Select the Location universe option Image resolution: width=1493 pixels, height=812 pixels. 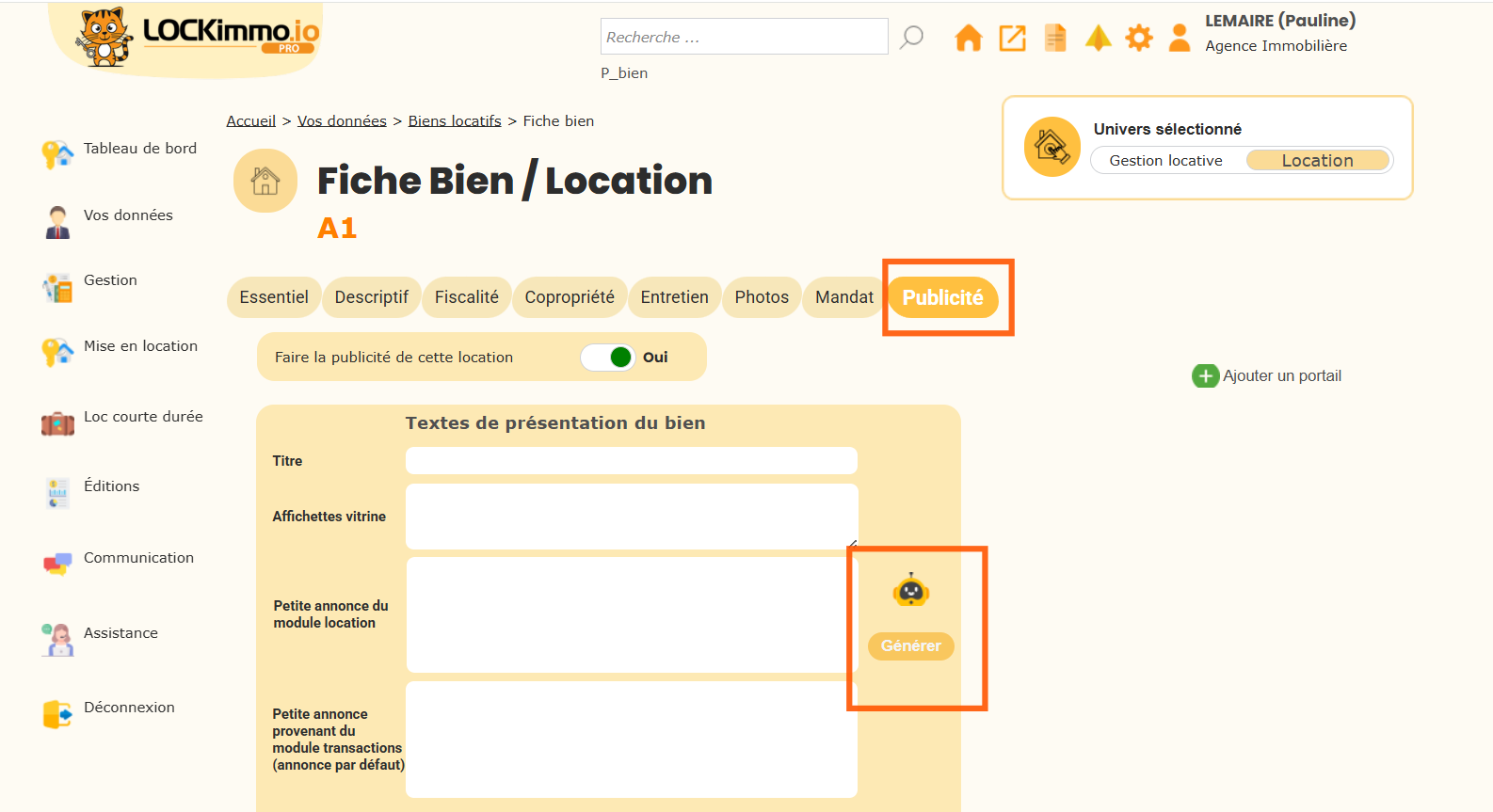tap(1317, 161)
